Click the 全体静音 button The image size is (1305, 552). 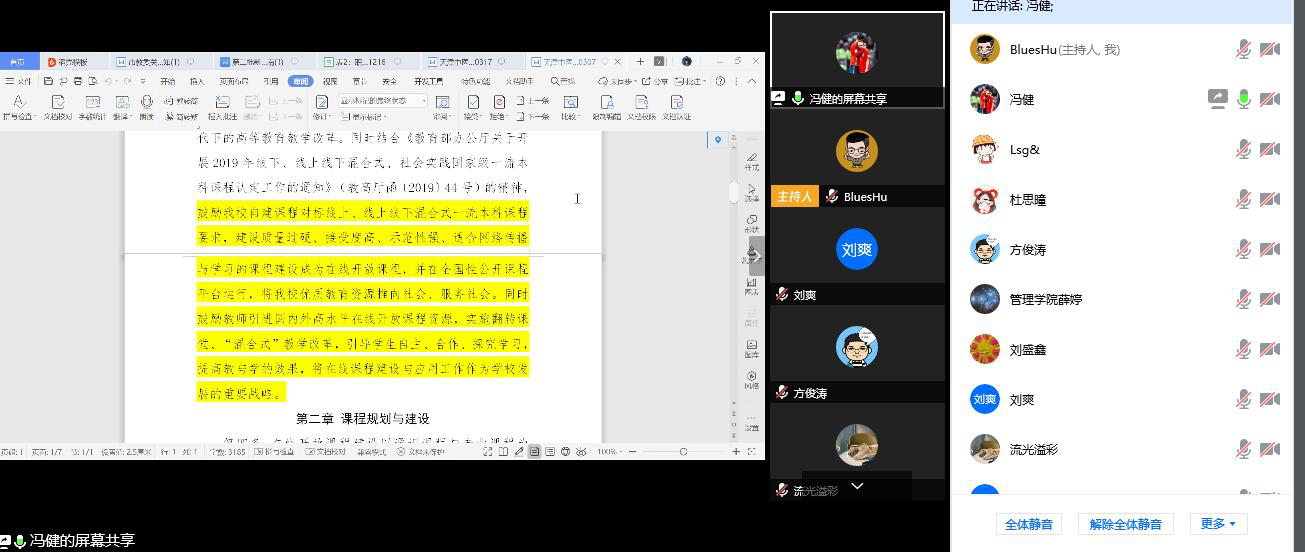pos(1028,524)
